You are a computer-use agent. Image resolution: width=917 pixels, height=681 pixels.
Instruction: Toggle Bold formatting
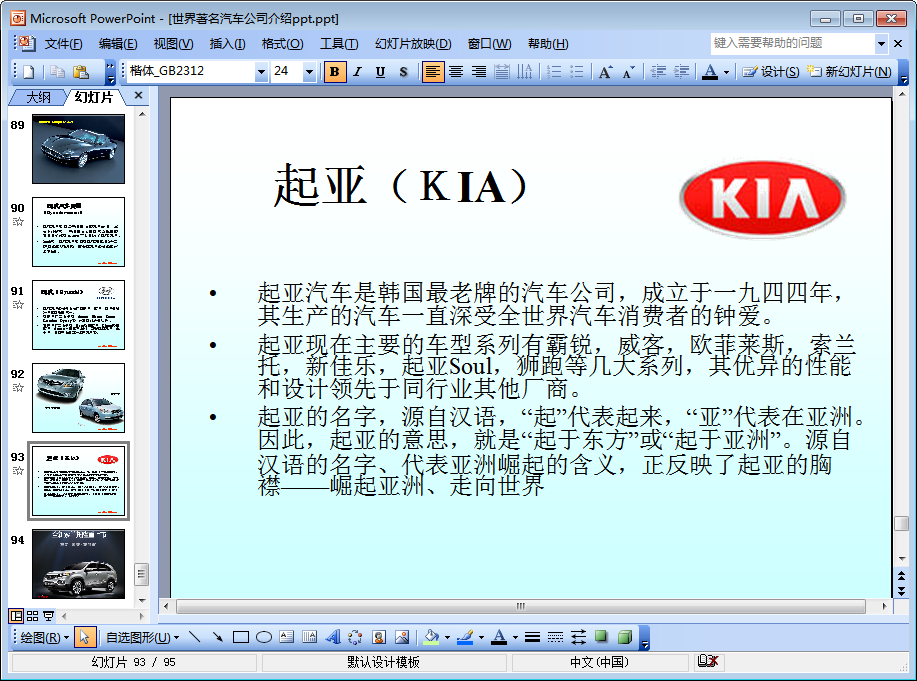point(335,71)
